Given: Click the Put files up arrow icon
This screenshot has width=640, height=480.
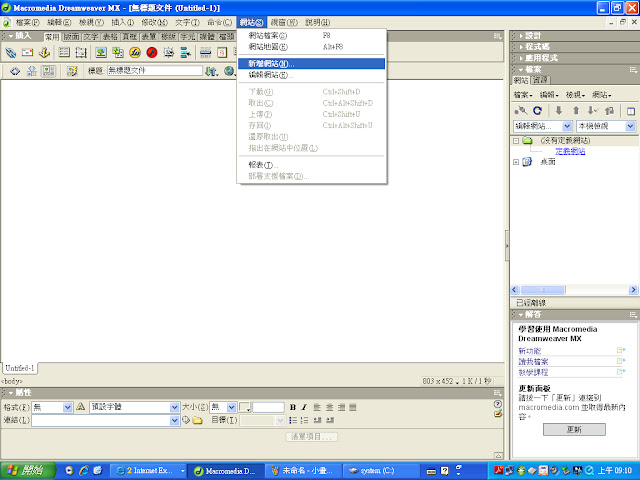Looking at the screenshot, I should click(576, 111).
